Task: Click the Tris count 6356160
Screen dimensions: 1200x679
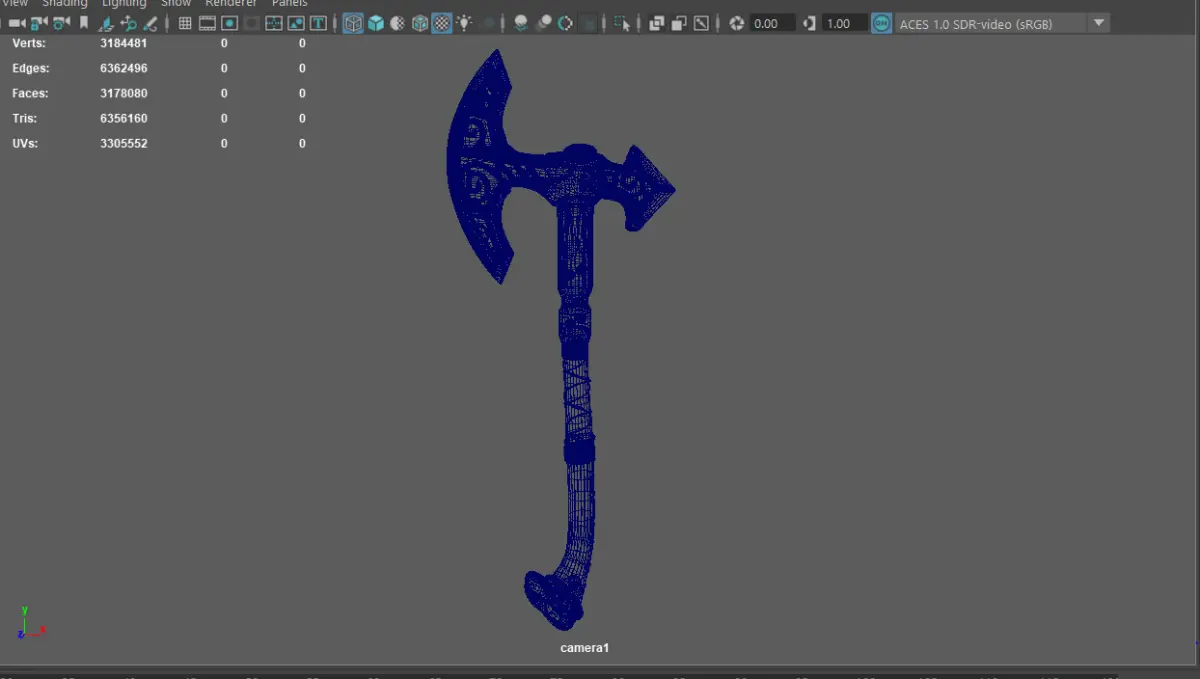Action: pos(124,118)
